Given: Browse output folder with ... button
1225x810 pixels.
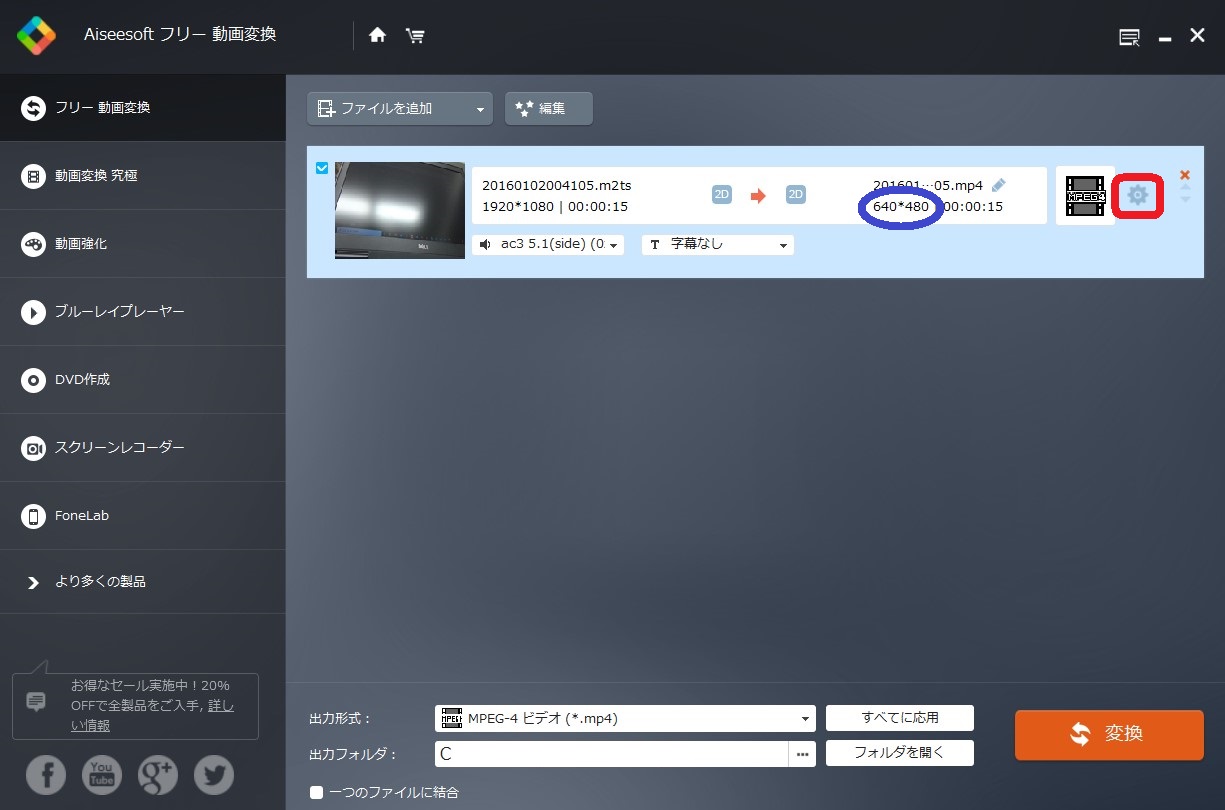Looking at the screenshot, I should pyautogui.click(x=802, y=754).
